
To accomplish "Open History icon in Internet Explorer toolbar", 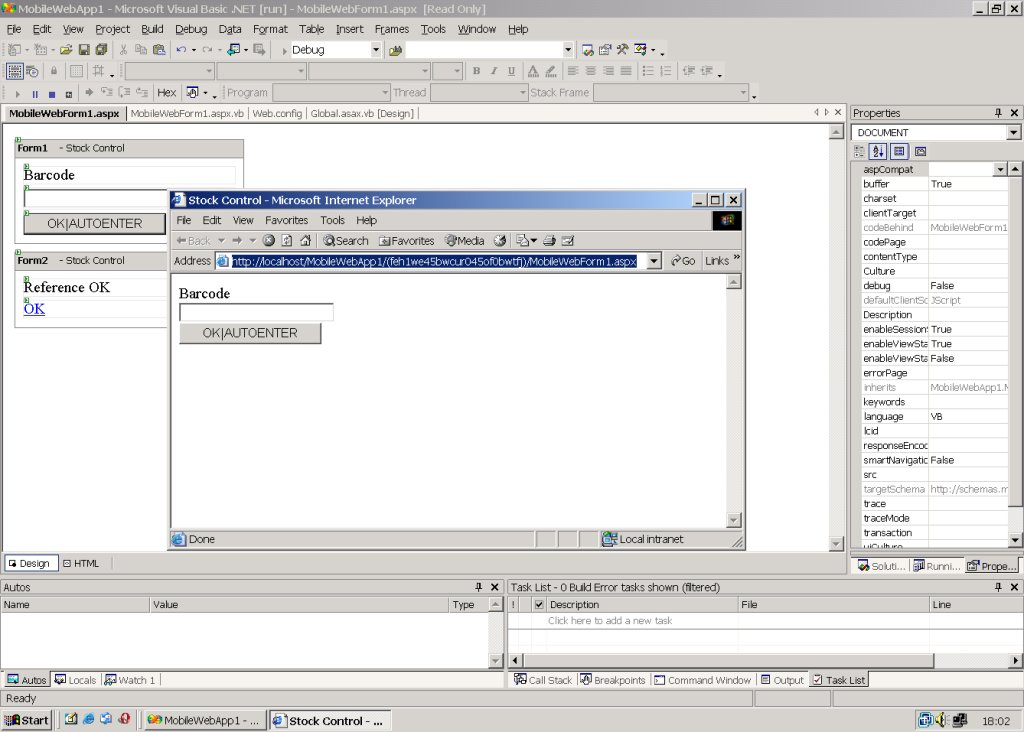I will [x=500, y=240].
